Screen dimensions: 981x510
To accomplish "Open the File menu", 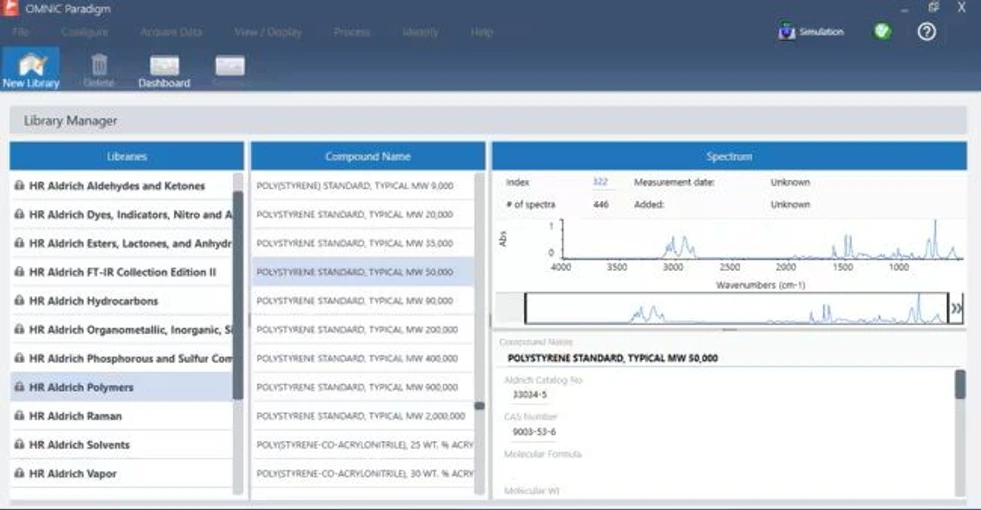I will pos(21,32).
